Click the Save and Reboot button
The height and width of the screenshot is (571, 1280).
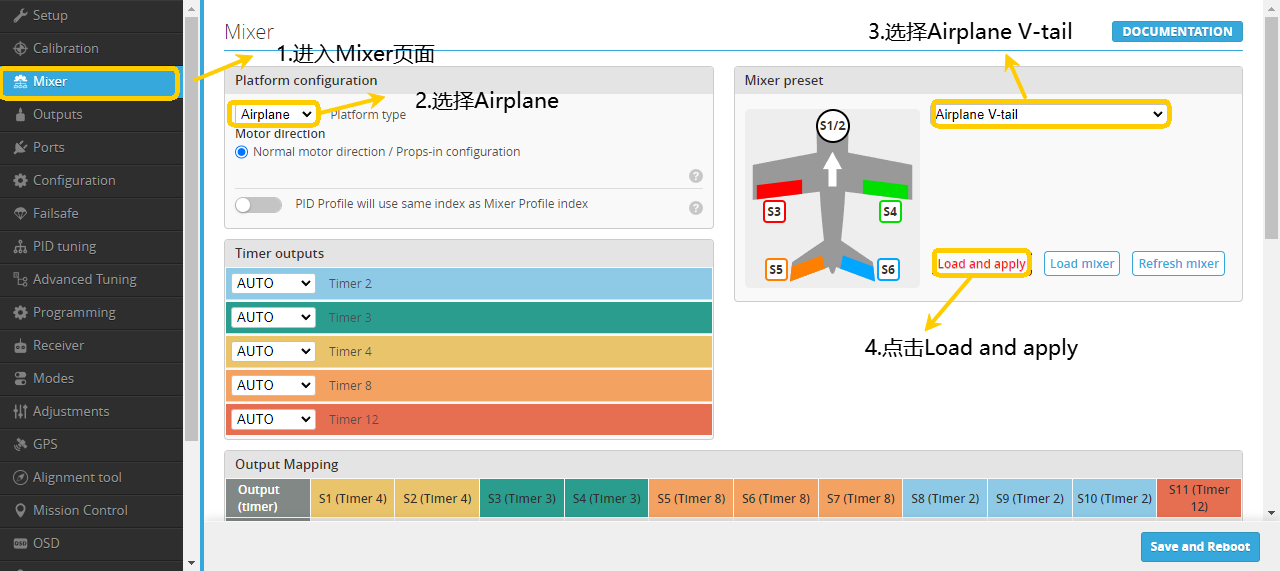click(x=1200, y=547)
